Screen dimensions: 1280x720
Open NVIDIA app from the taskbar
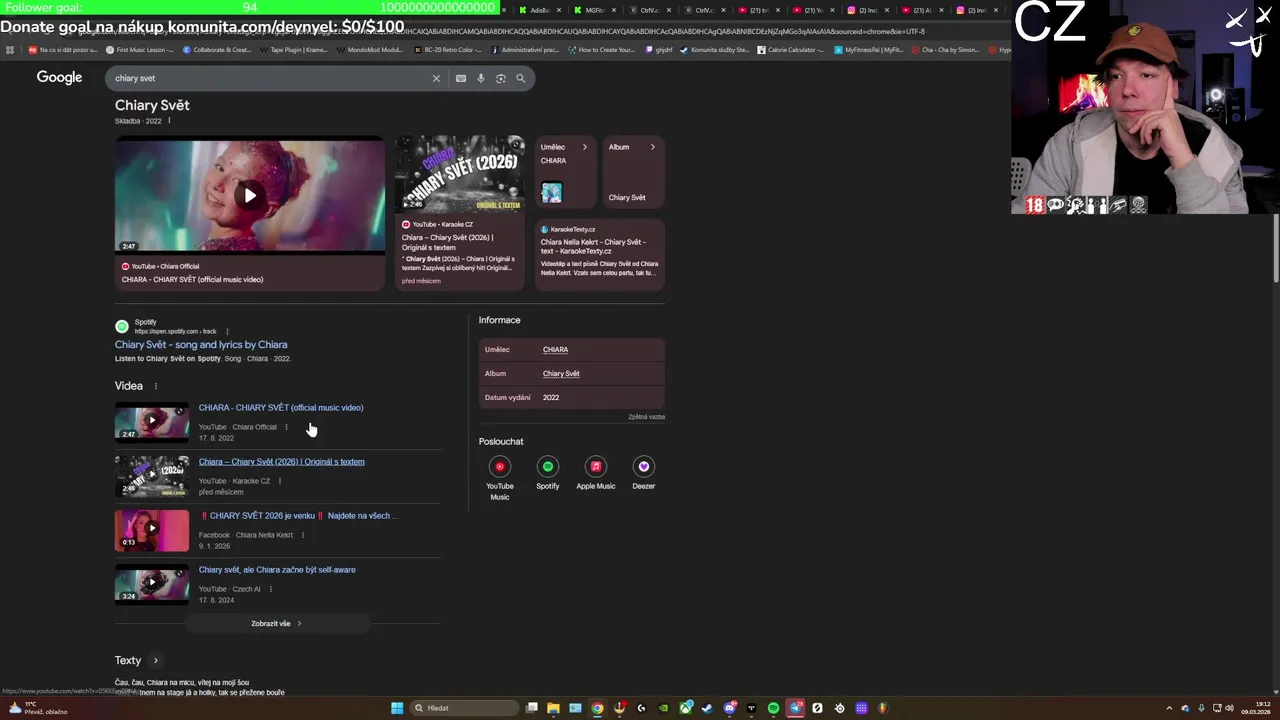tap(663, 708)
